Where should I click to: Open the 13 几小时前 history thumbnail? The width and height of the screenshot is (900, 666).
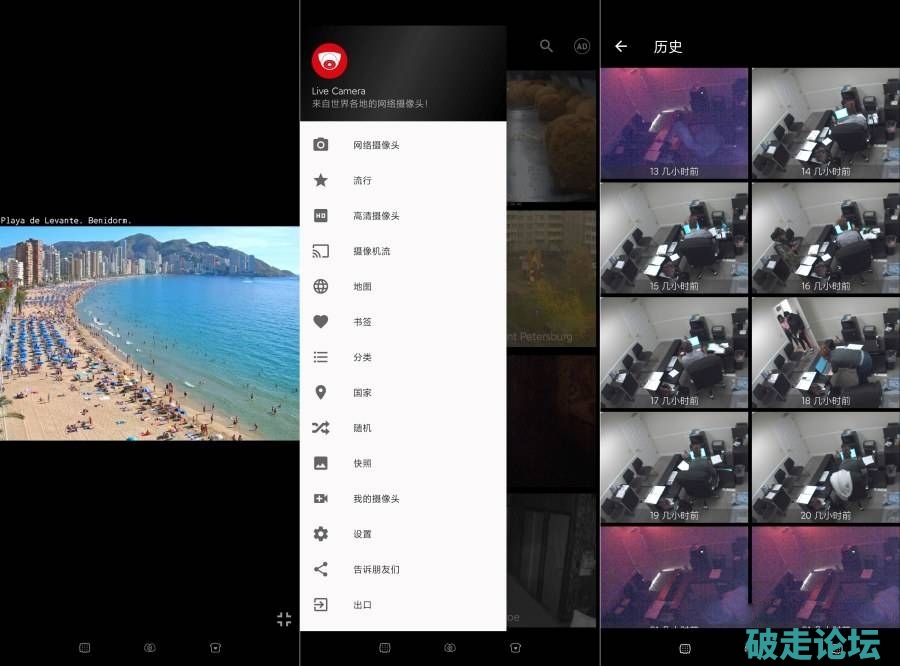tap(674, 123)
